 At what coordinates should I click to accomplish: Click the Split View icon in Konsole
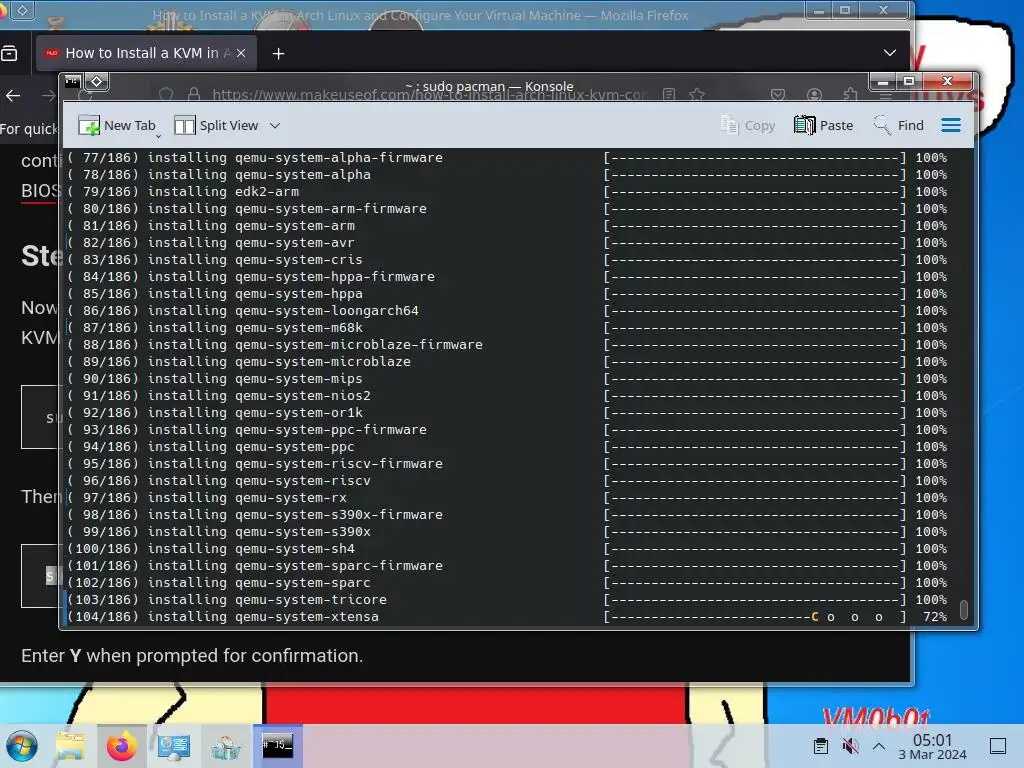[x=185, y=125]
